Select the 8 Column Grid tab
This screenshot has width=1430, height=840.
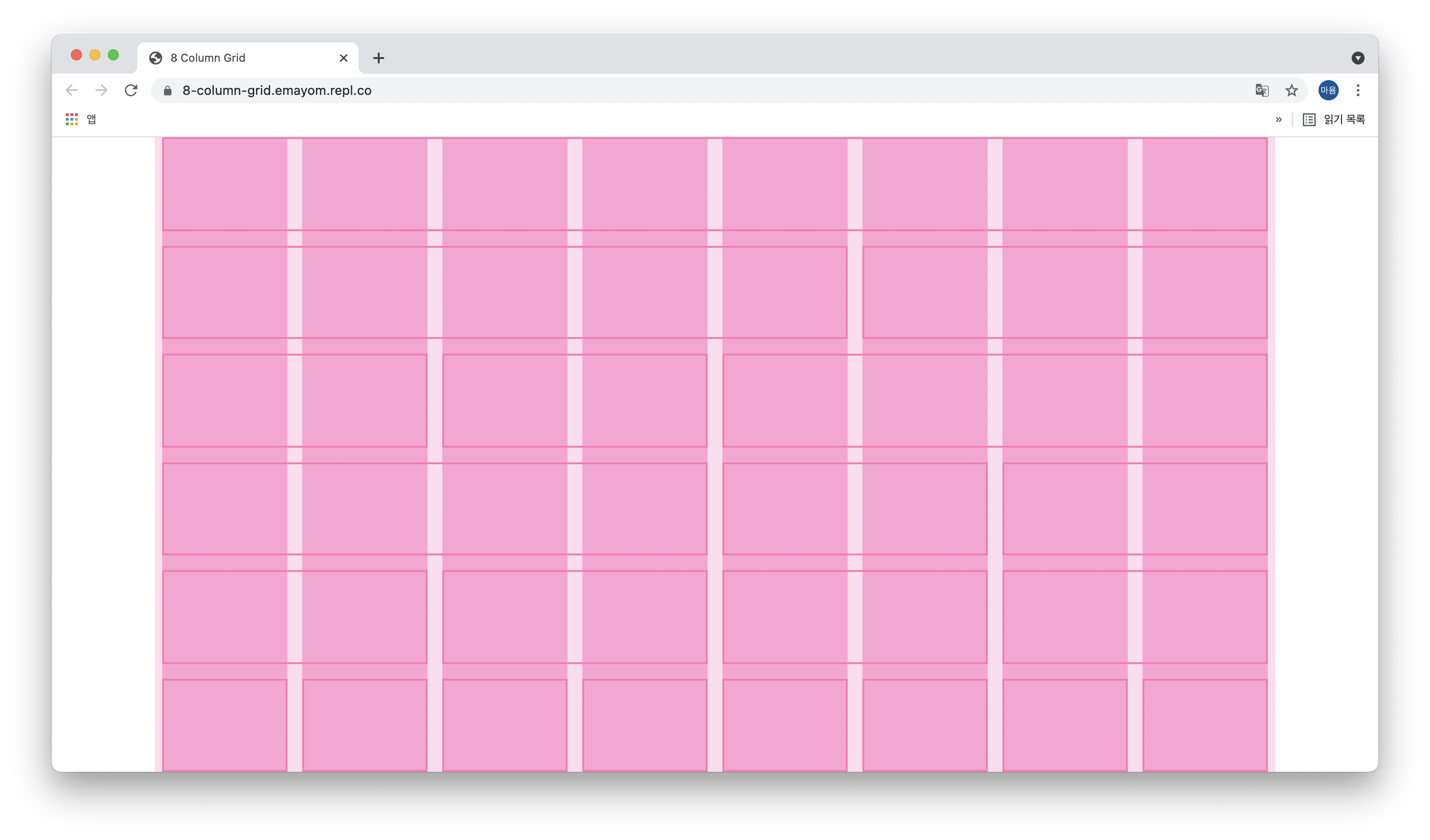238,58
